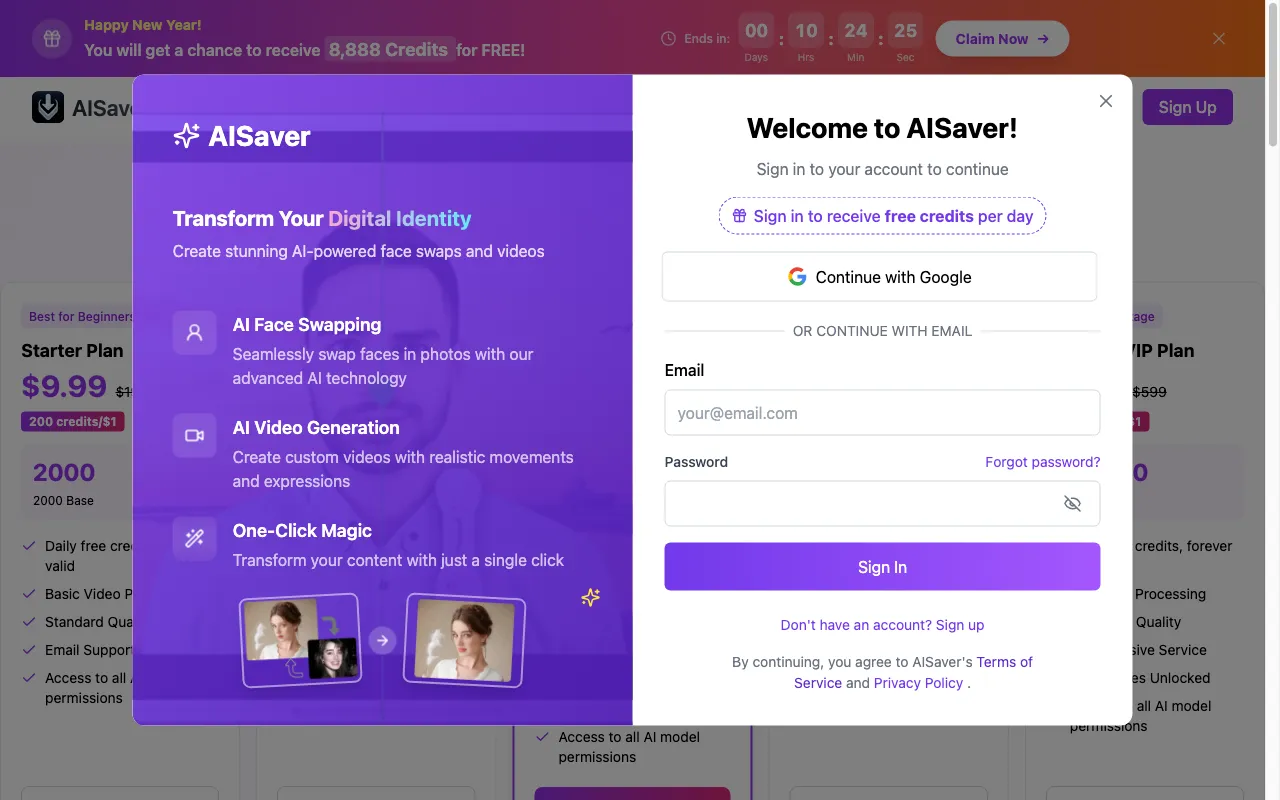This screenshot has width=1280, height=800.
Task: Click the Google logo icon
Action: point(797,277)
